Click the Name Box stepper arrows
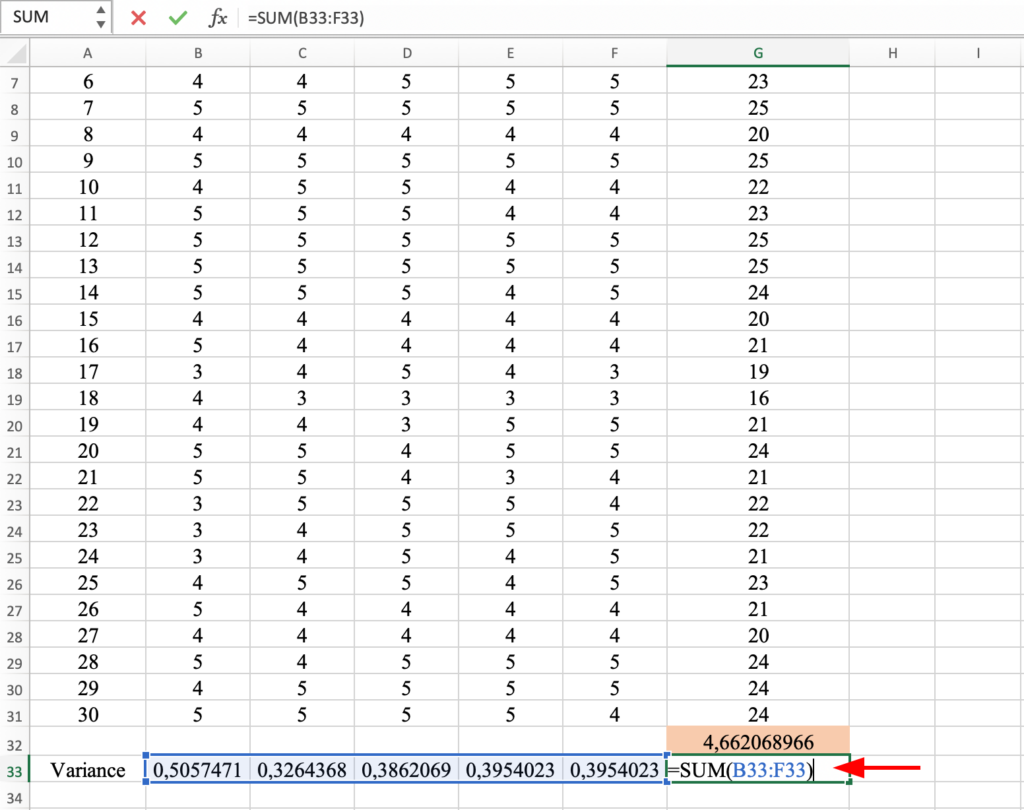Image resolution: width=1024 pixels, height=810 pixels. [x=99, y=17]
